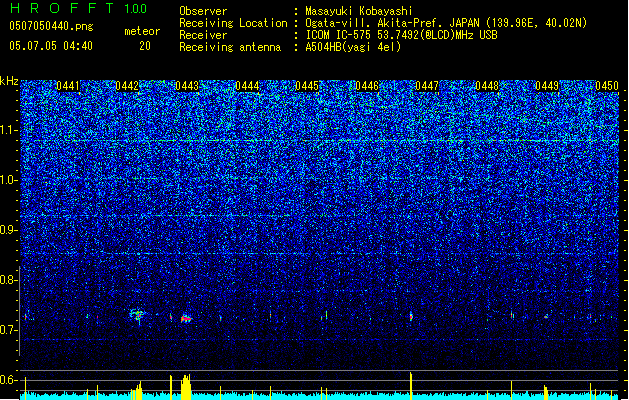Select the filename 0507050440.png

tap(51, 26)
